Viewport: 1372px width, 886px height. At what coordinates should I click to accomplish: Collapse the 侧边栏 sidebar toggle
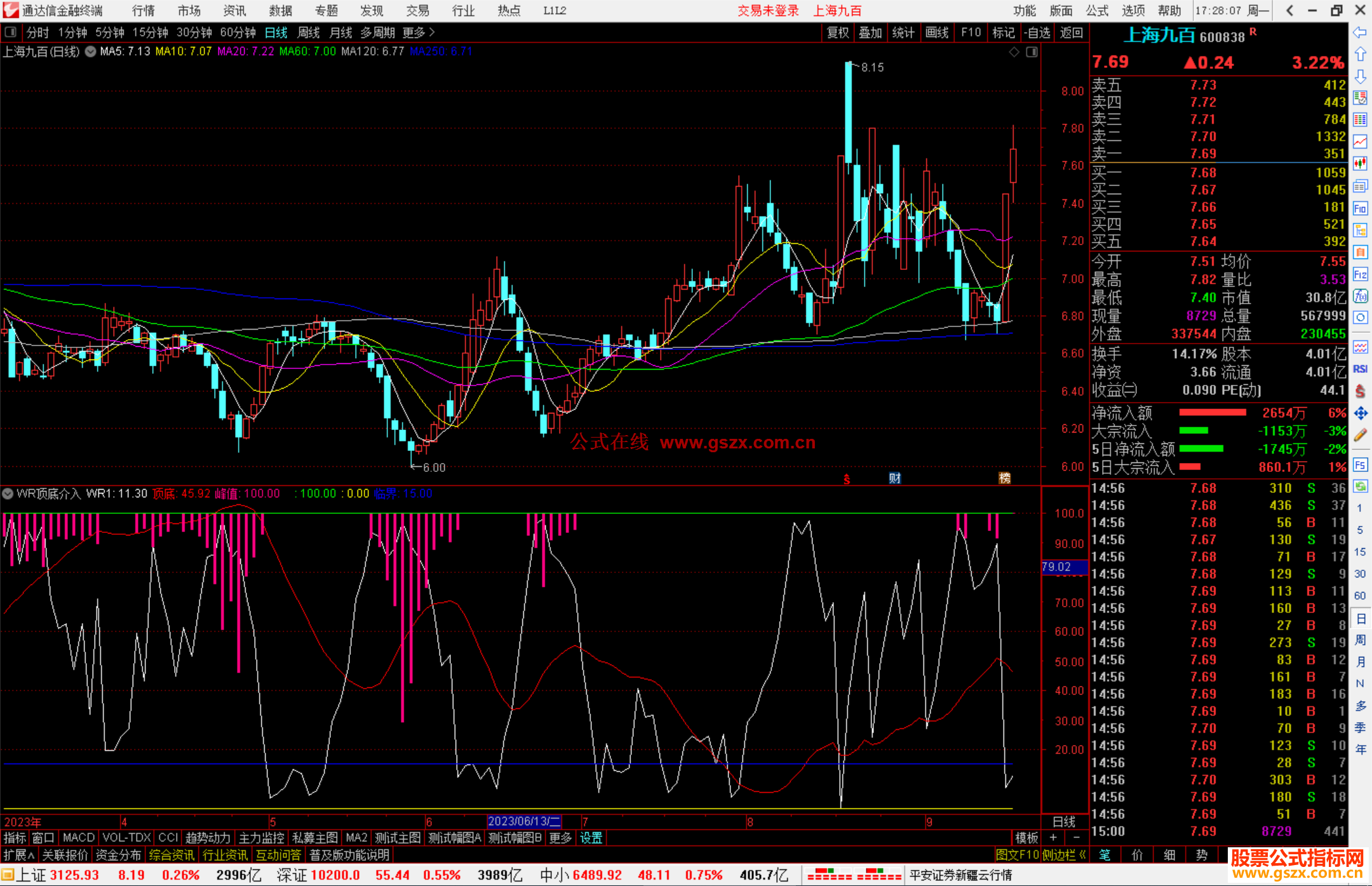(1064, 855)
